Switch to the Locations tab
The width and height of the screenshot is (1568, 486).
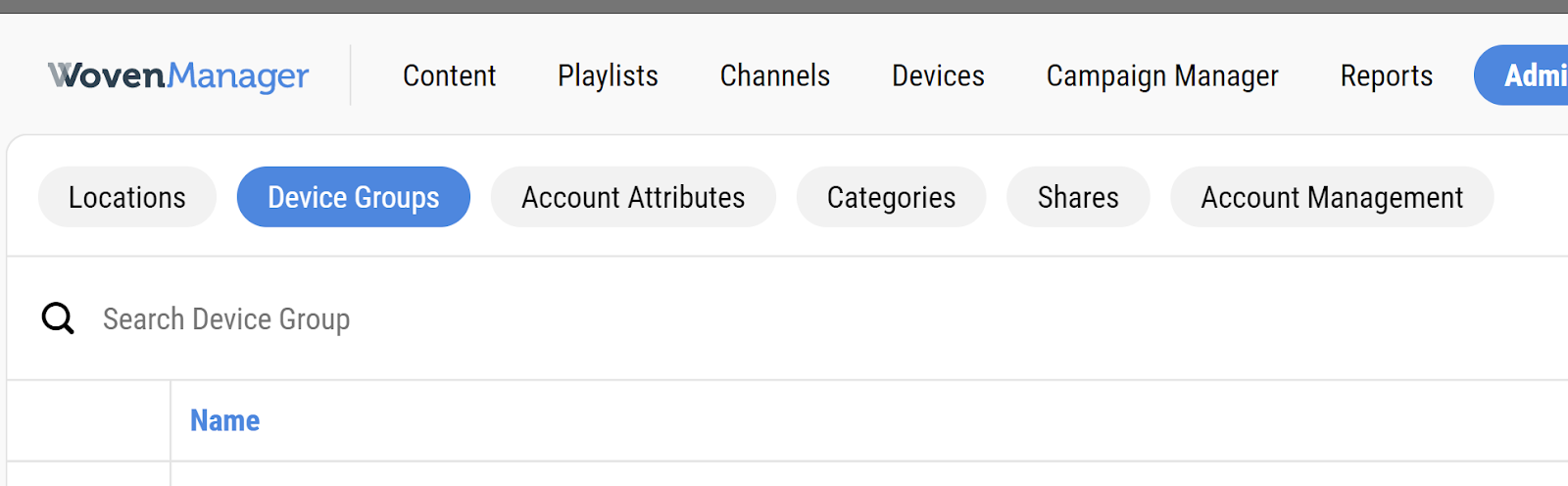(127, 197)
